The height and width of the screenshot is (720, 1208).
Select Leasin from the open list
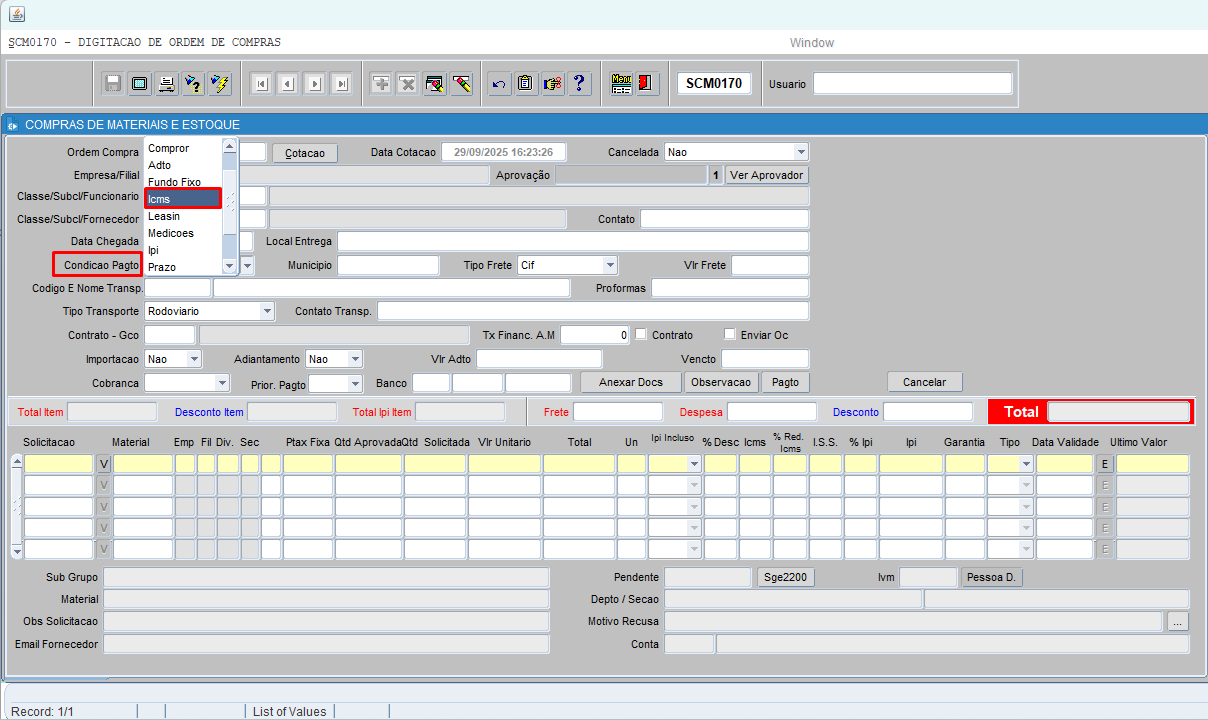pos(164,216)
